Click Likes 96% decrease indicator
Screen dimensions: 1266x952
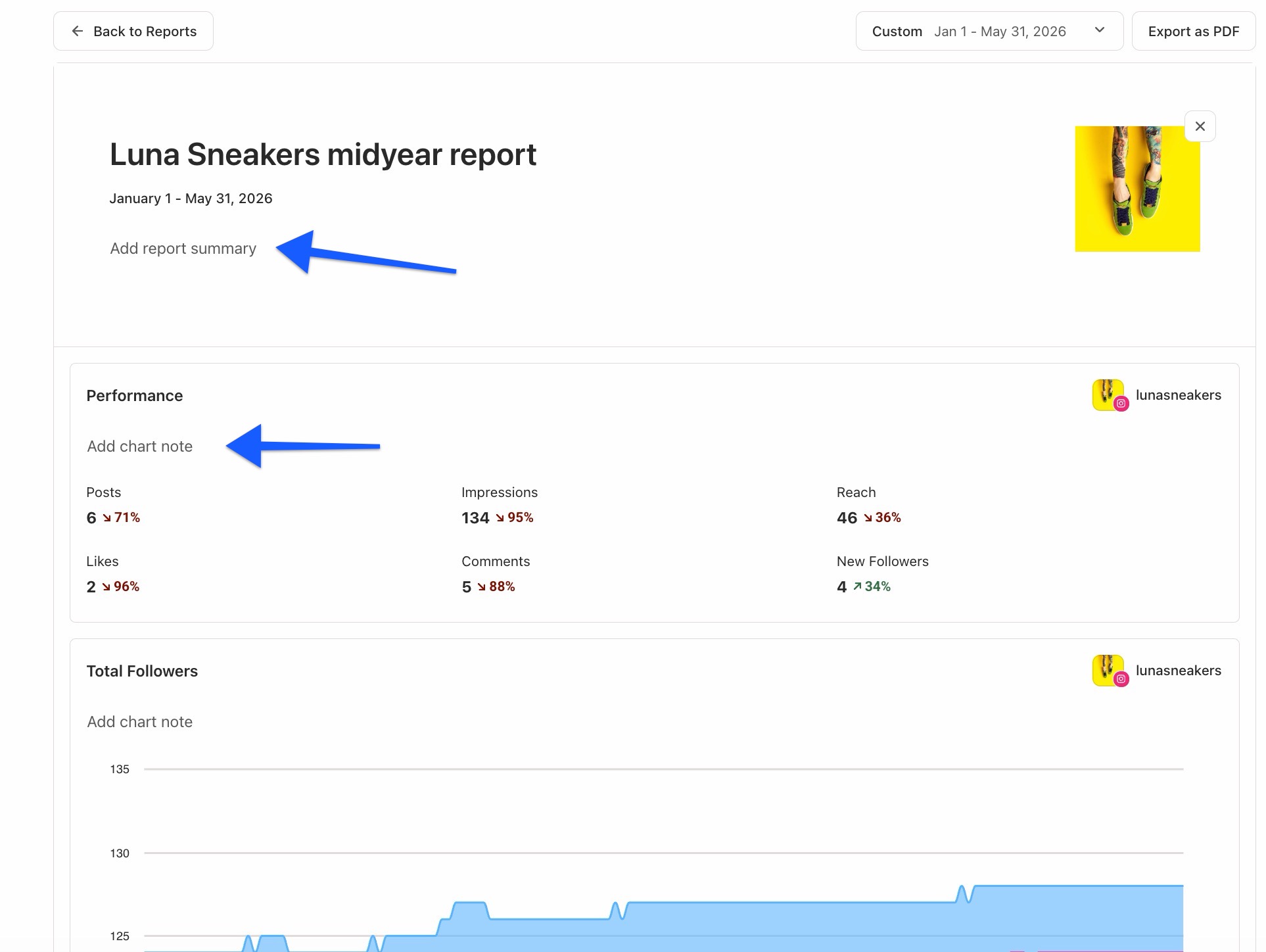pos(121,586)
